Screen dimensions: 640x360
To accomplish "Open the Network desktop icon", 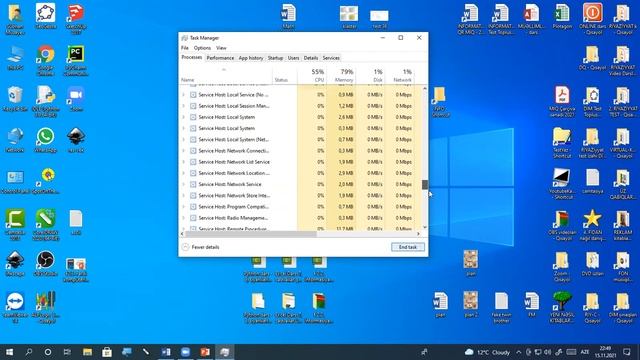I will coord(15,140).
